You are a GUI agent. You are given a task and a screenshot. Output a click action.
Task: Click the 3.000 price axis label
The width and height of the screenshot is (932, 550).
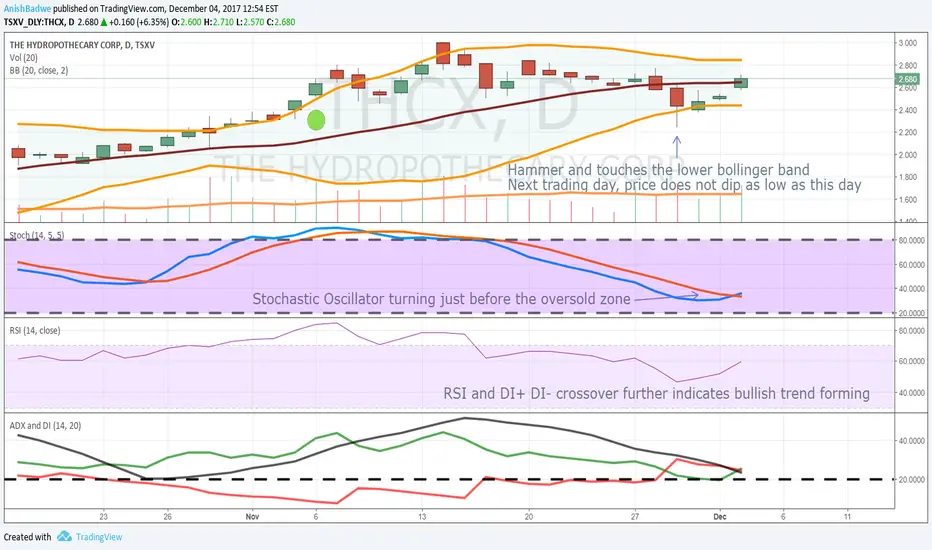click(907, 43)
